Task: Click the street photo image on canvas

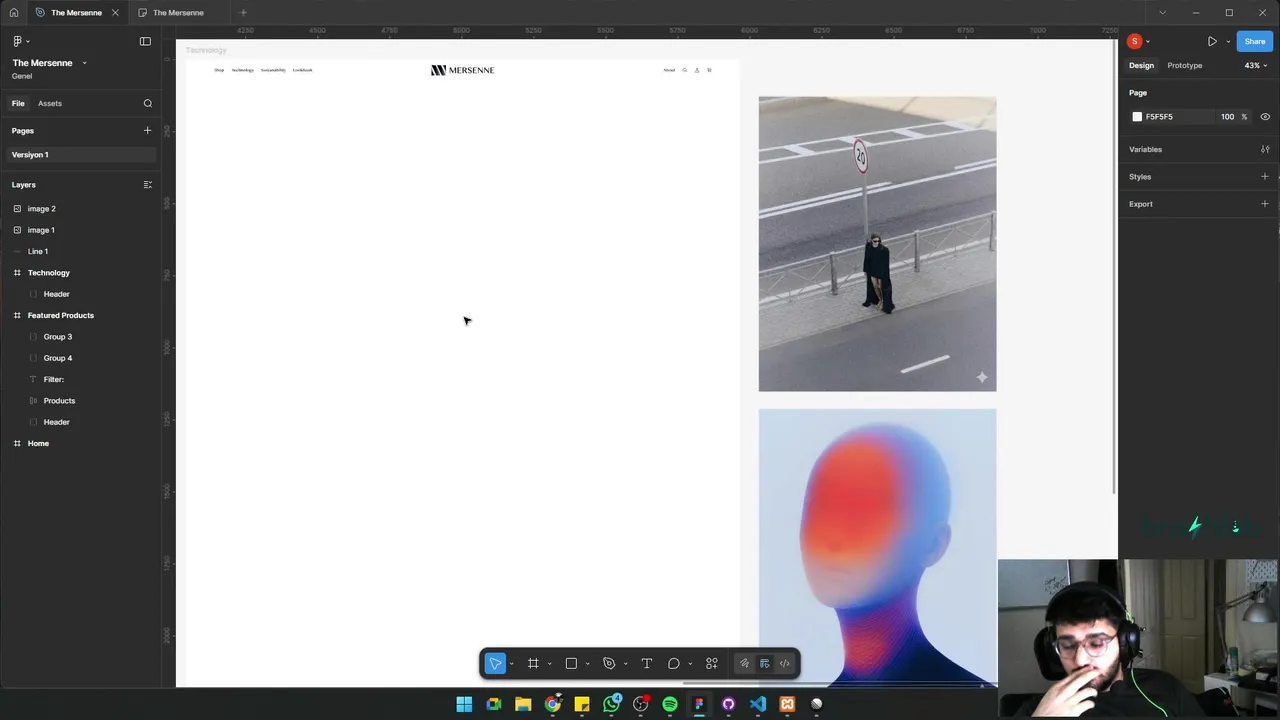Action: click(877, 244)
